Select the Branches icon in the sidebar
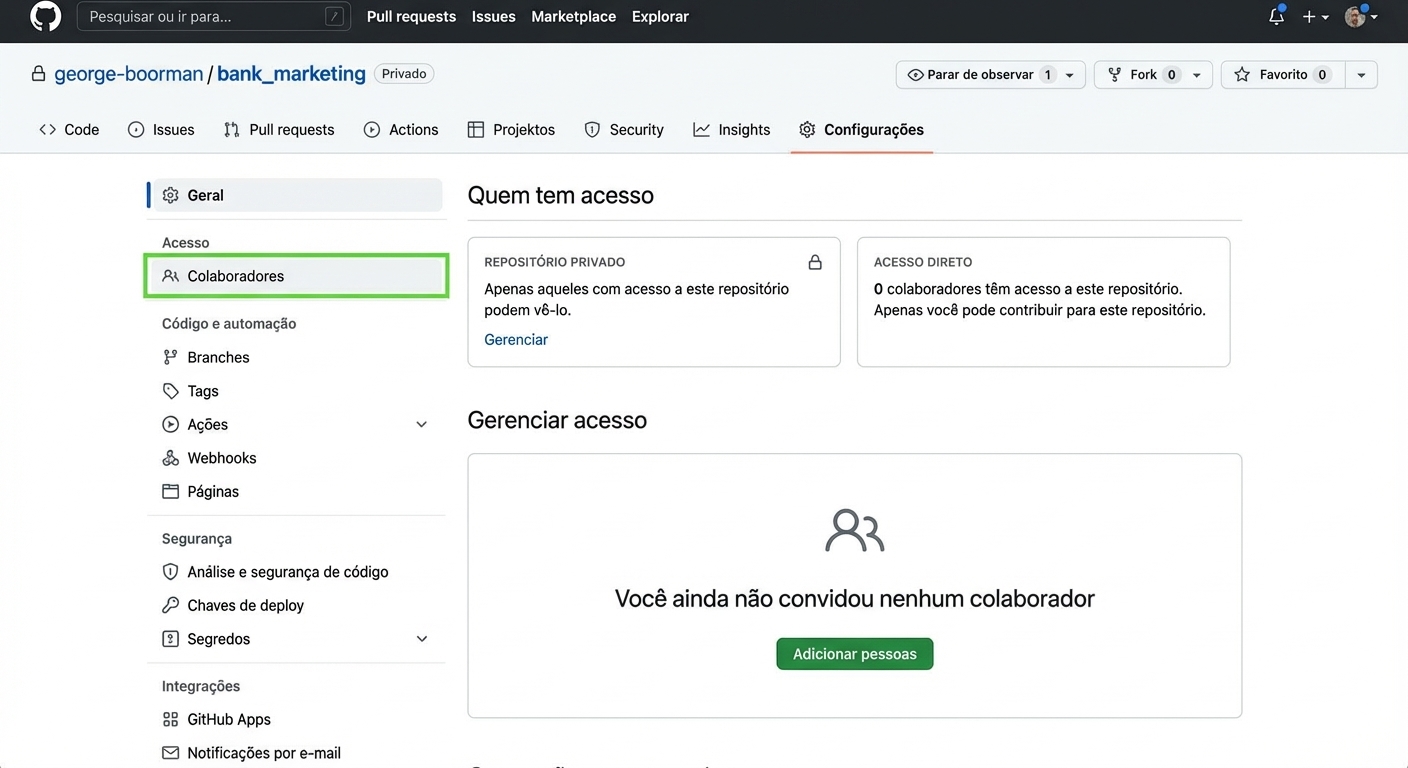 (x=171, y=357)
